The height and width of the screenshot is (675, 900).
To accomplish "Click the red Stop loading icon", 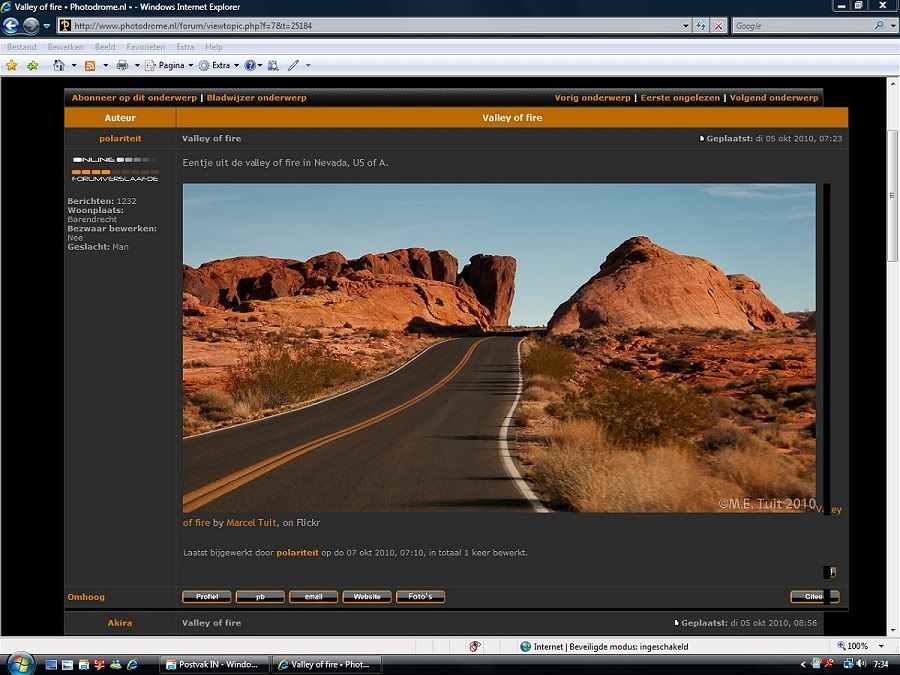I will click(718, 26).
